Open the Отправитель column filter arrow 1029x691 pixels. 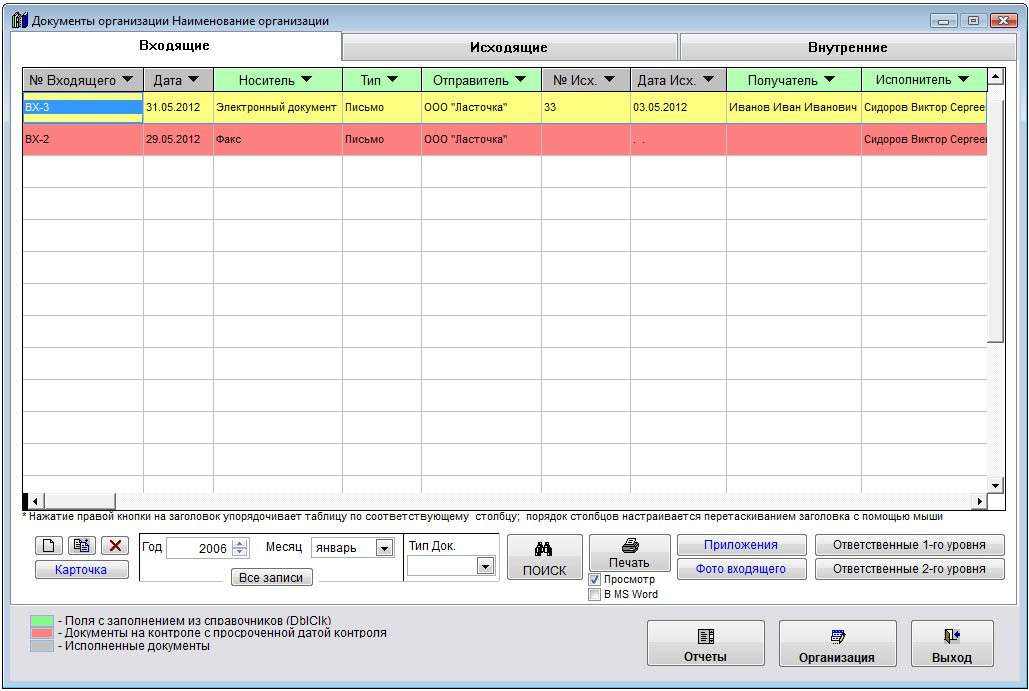tap(522, 80)
